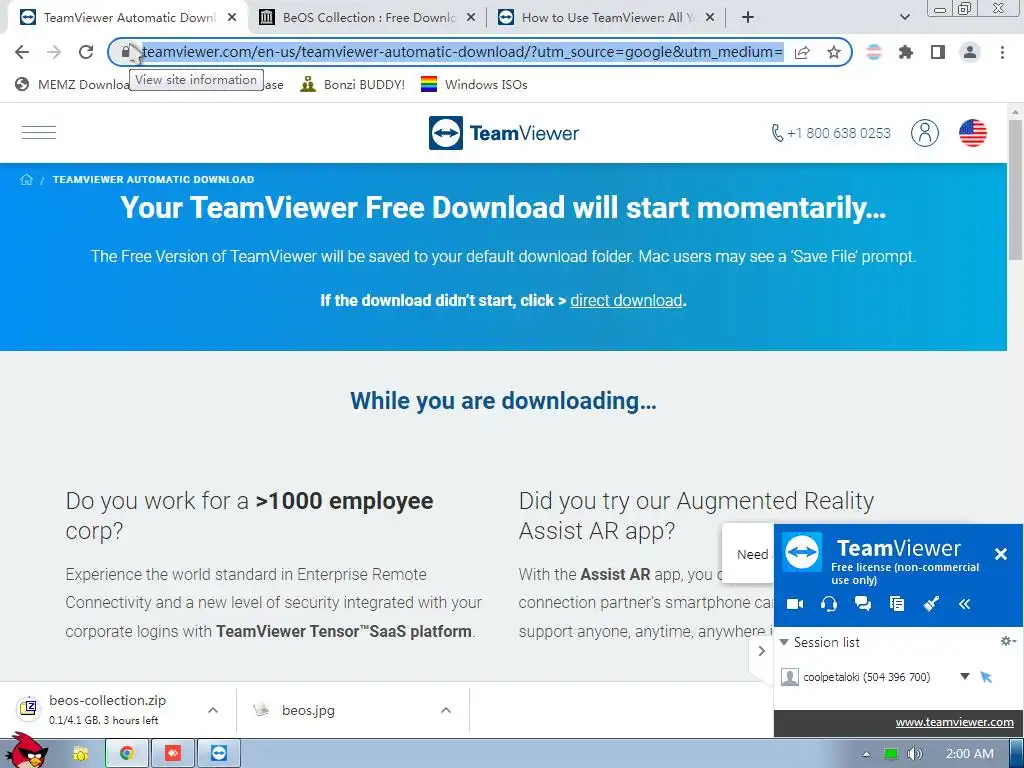This screenshot has width=1024, height=768.
Task: Collapse the Session list triangle
Action: tap(784, 642)
